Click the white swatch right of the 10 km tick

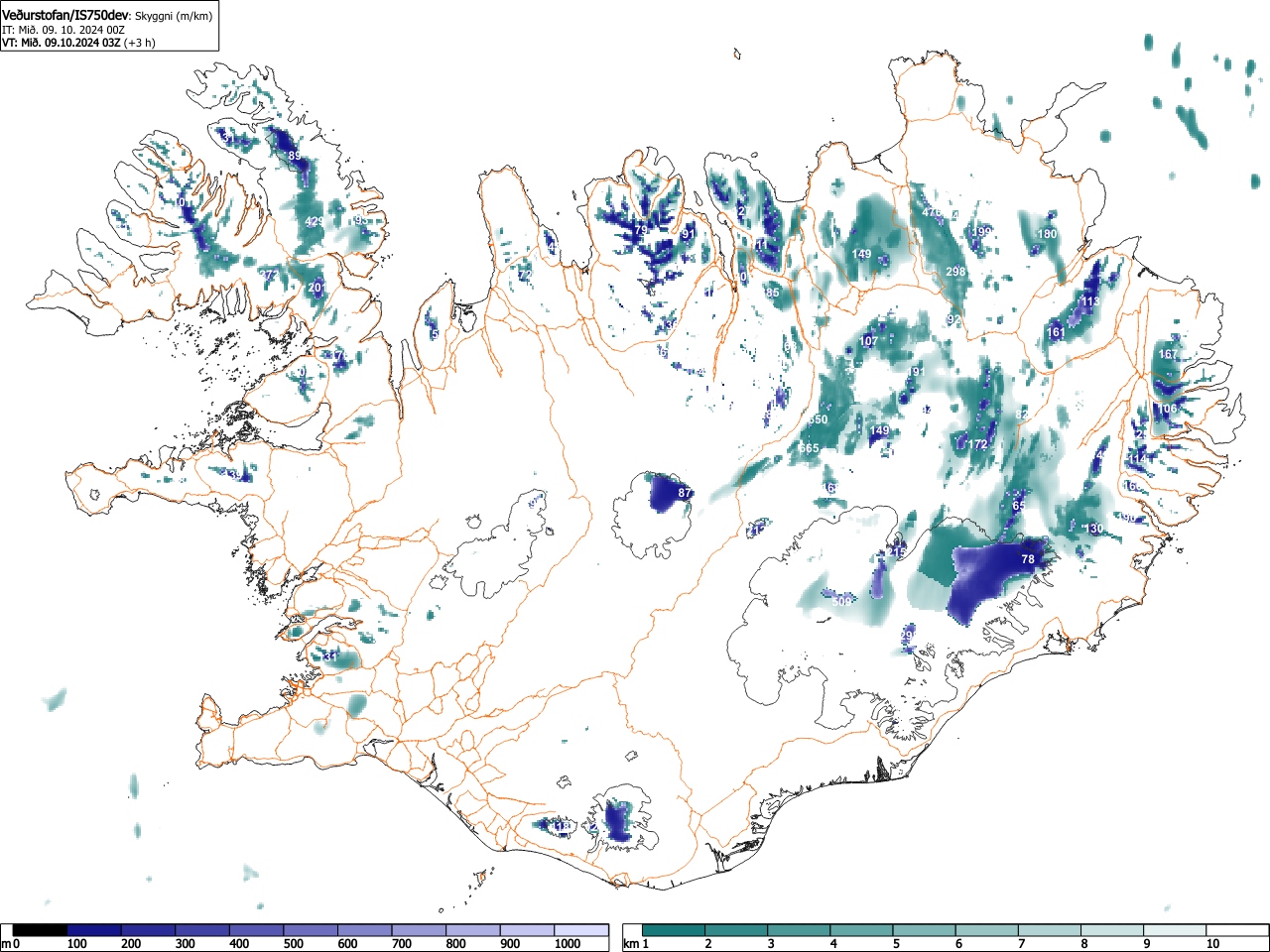point(1237,930)
